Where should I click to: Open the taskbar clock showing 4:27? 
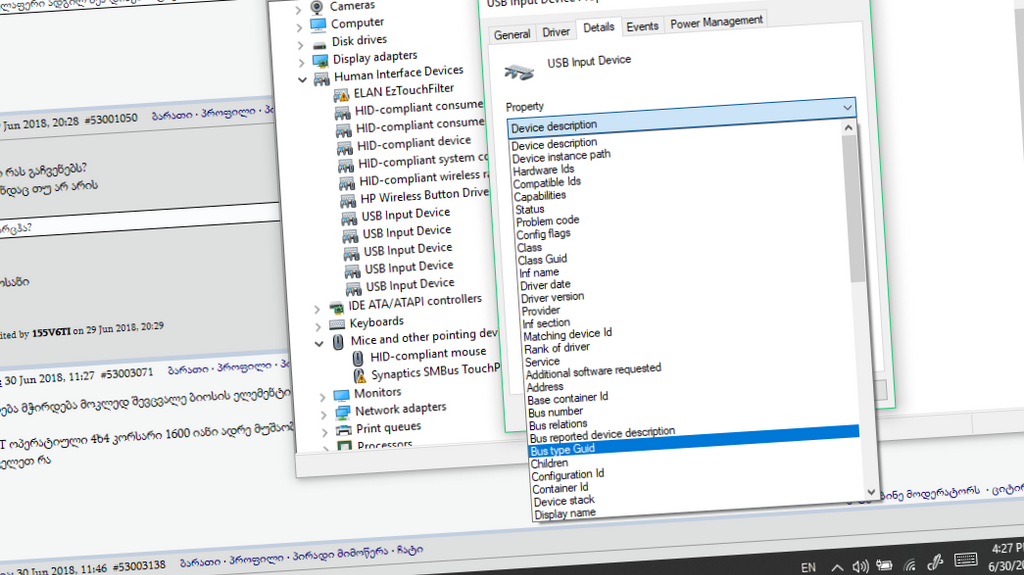pos(1006,556)
